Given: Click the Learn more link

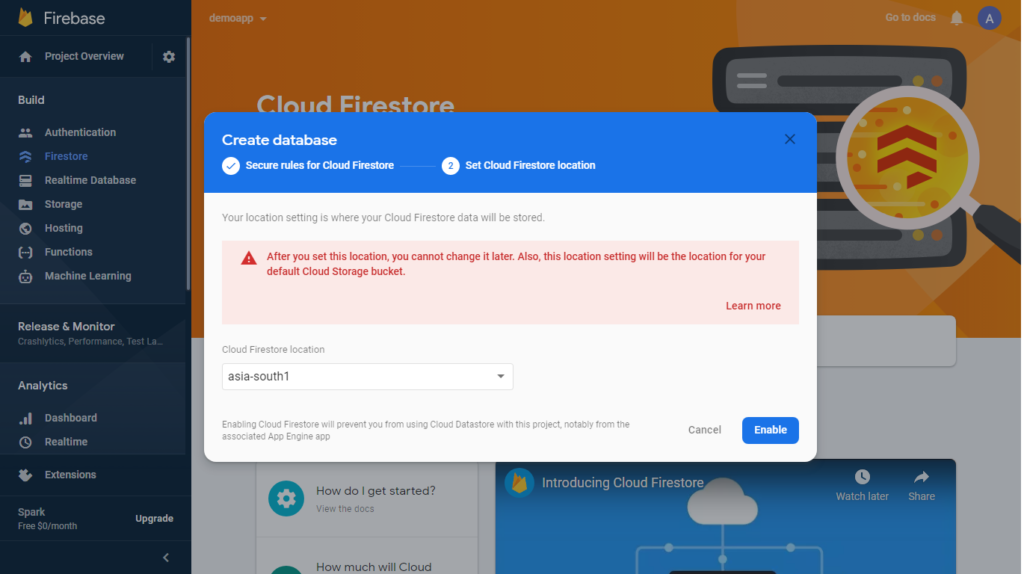Looking at the screenshot, I should [753, 306].
